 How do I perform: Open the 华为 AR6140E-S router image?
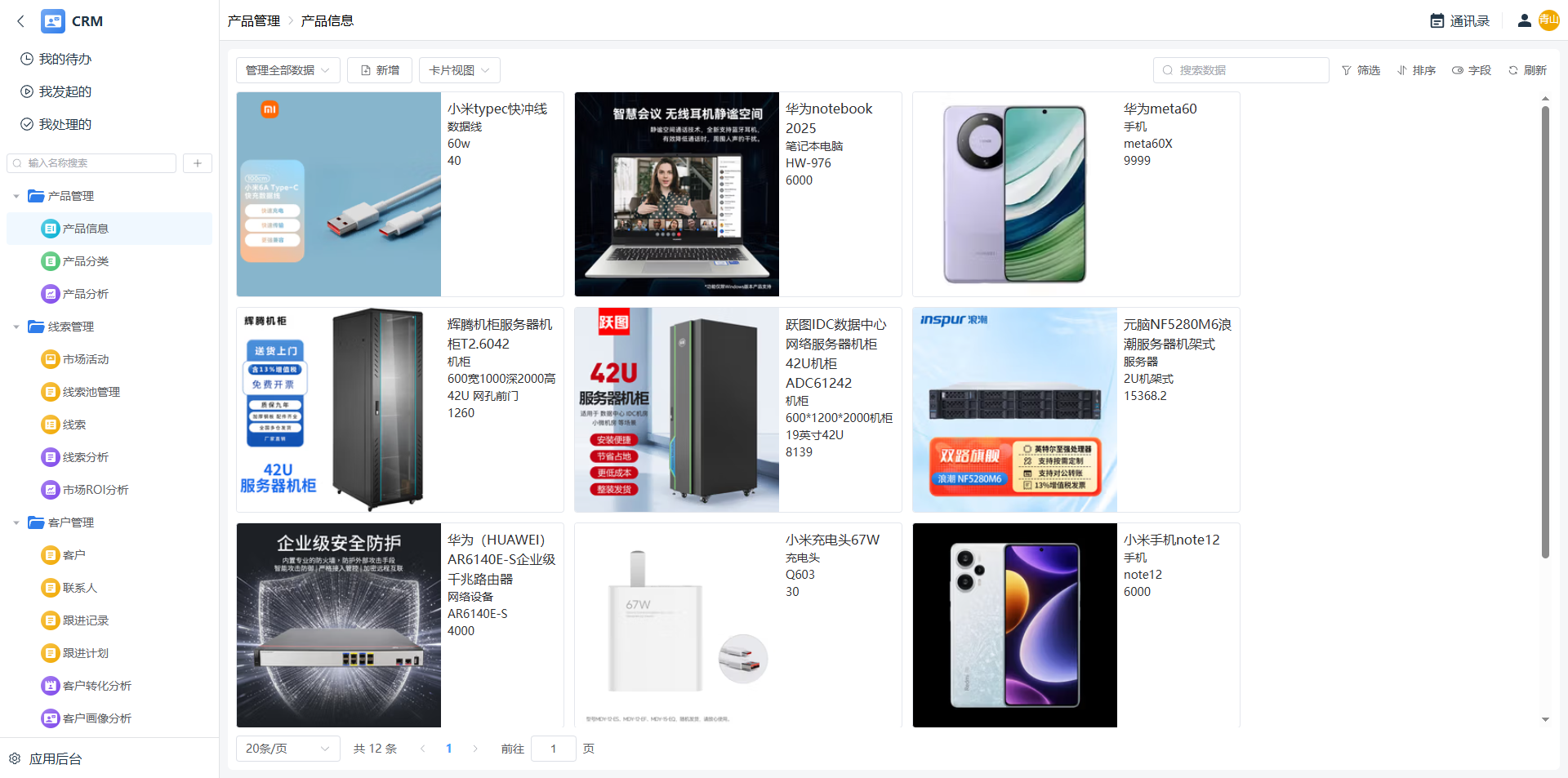(x=339, y=625)
